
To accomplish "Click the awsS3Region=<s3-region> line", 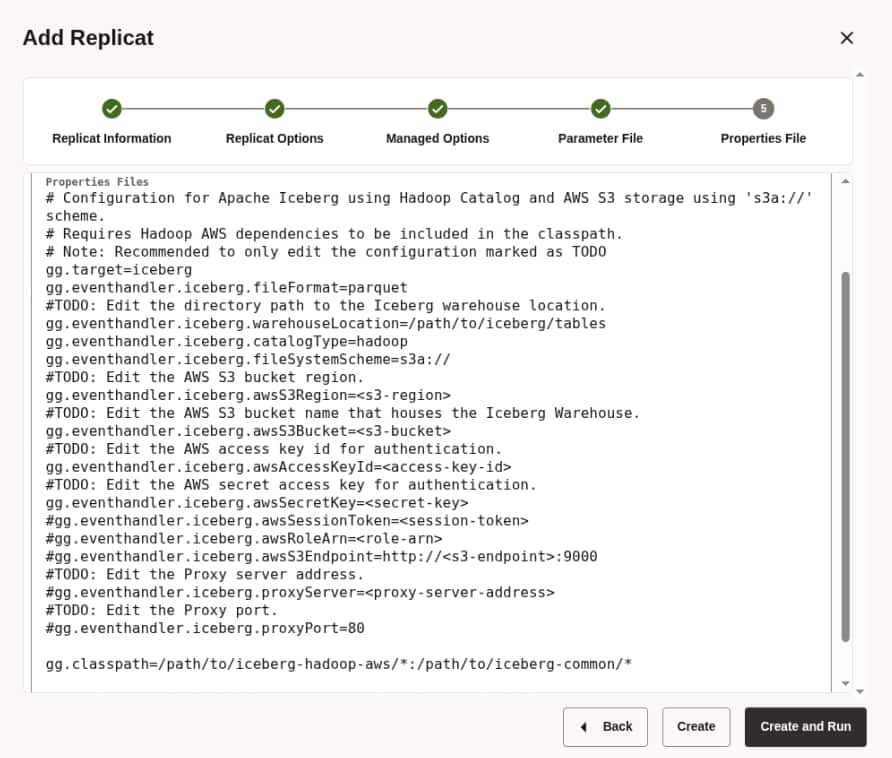I will (x=248, y=395).
